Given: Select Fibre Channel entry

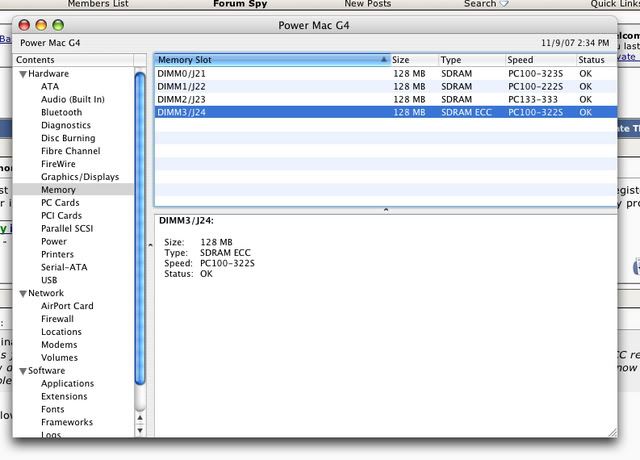Looking at the screenshot, I should pos(71,151).
